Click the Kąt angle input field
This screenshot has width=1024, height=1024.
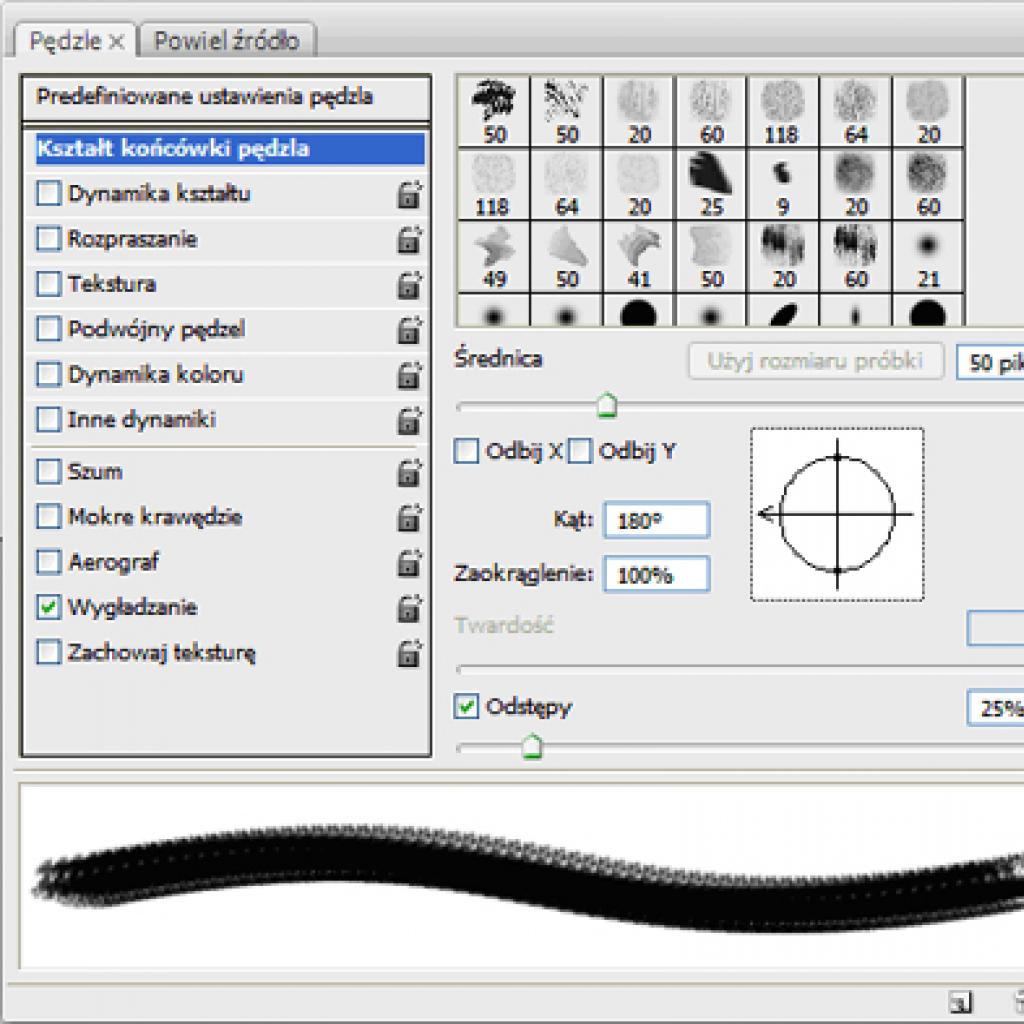[656, 520]
